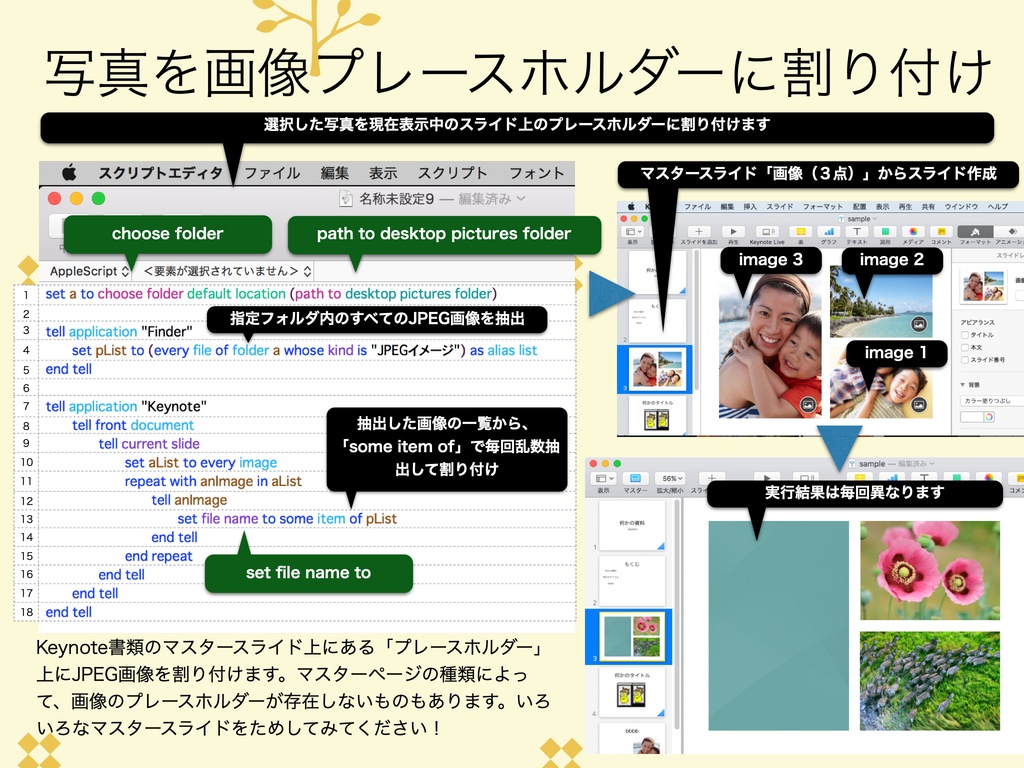The width and height of the screenshot is (1024, 768).
Task: Open the Media (メディア) icon in Keynote toolbar
Action: (x=912, y=231)
